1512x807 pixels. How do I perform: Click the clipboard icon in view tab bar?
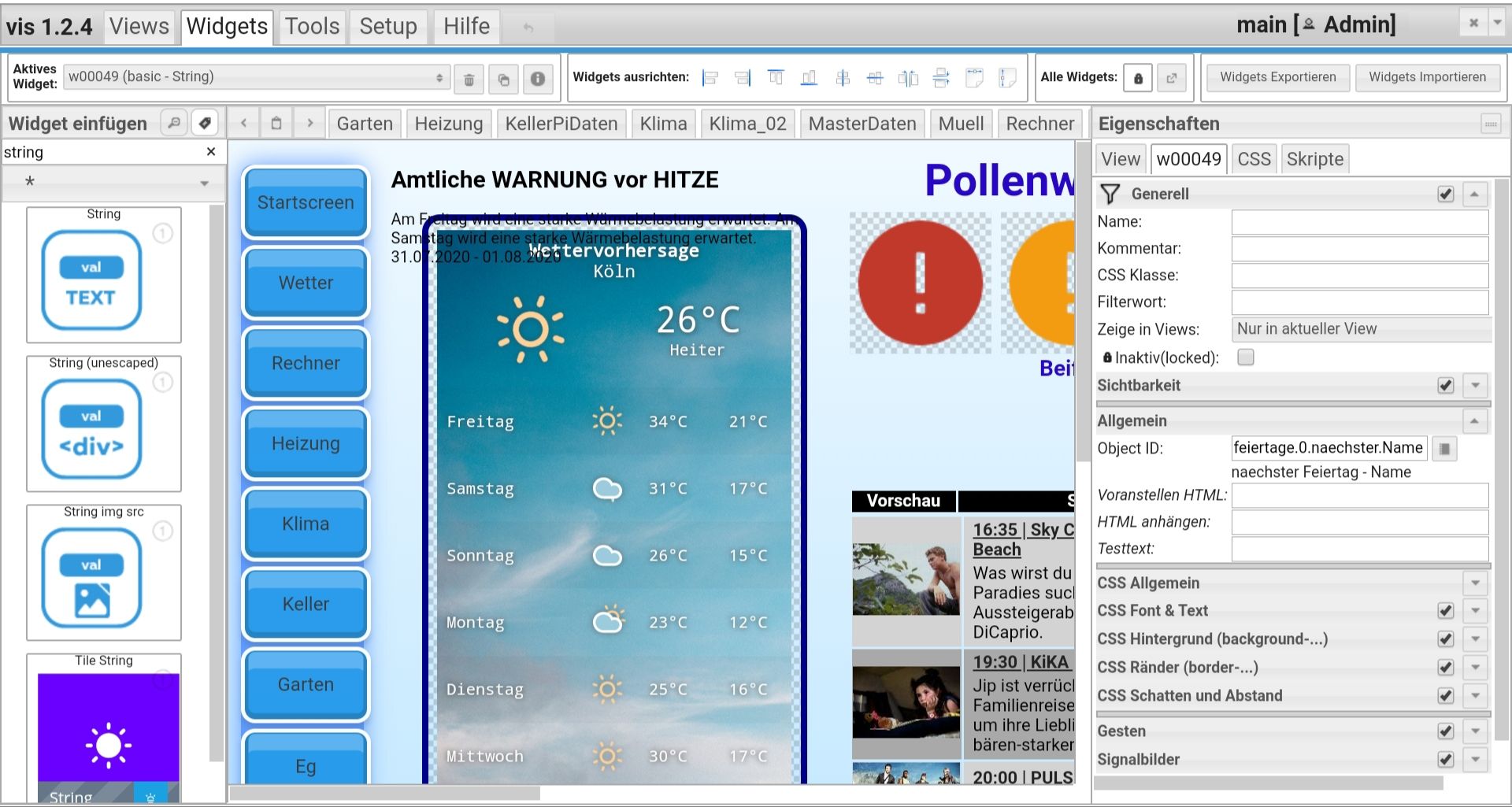pyautogui.click(x=276, y=123)
